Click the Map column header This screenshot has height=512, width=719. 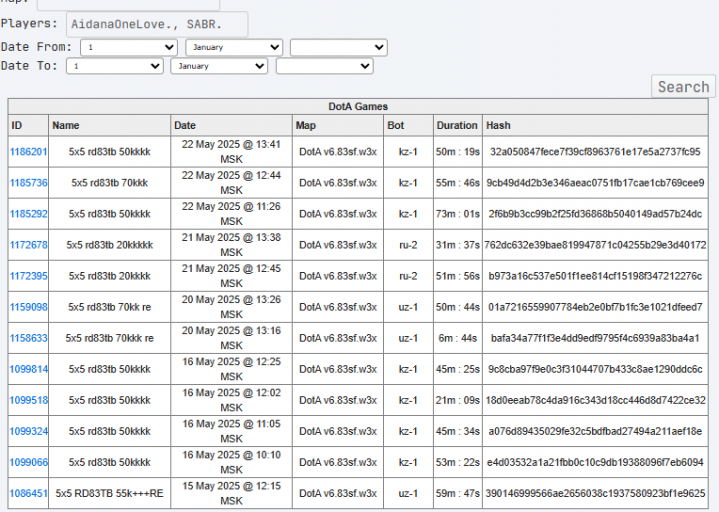coord(338,126)
